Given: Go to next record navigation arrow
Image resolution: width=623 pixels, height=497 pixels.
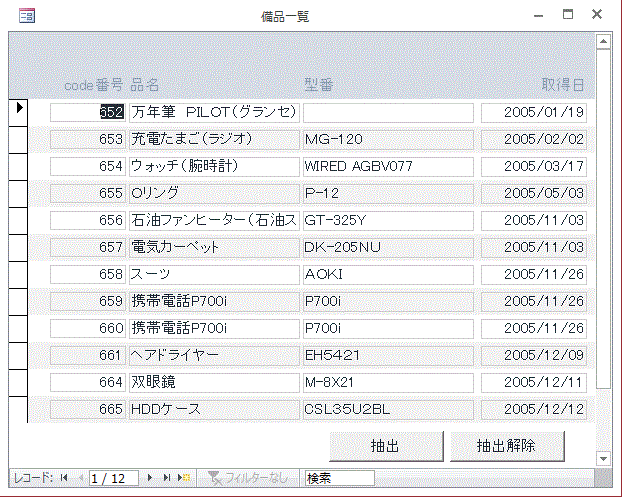Looking at the screenshot, I should 150,478.
